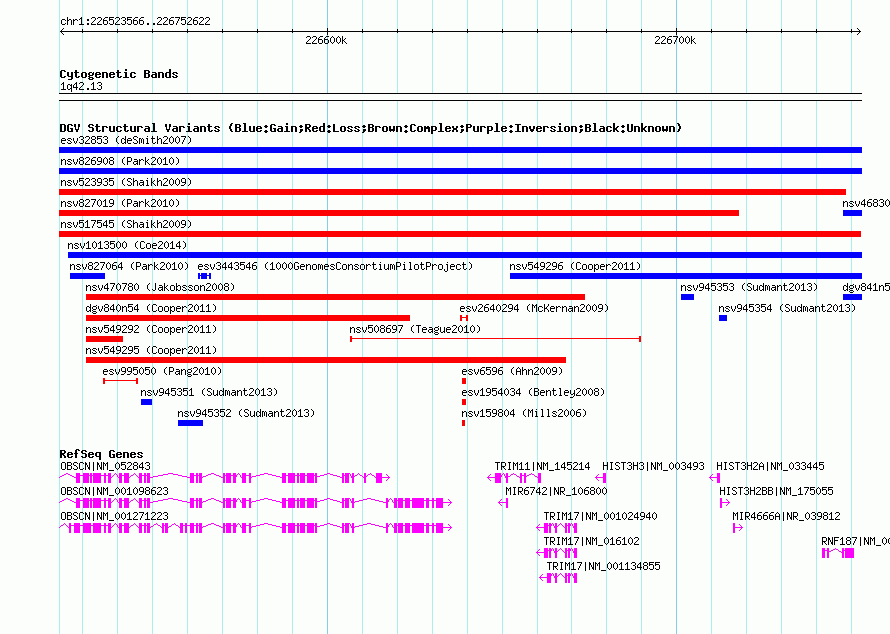890x634 pixels.
Task: Click the dgv840n54 (Cooper2011) red bar
Action: [x=247, y=318]
